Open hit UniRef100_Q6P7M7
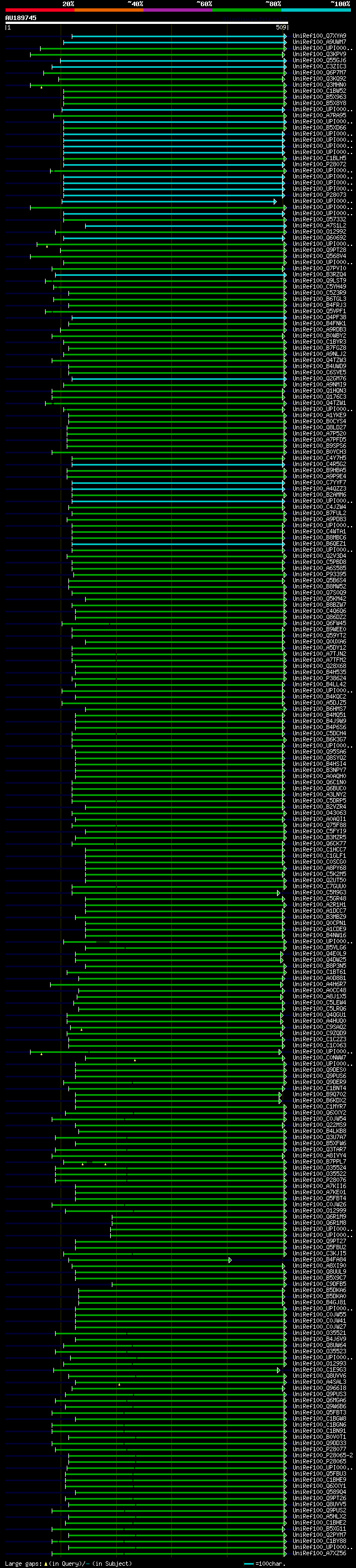The width and height of the screenshot is (356, 1568). (x=319, y=72)
